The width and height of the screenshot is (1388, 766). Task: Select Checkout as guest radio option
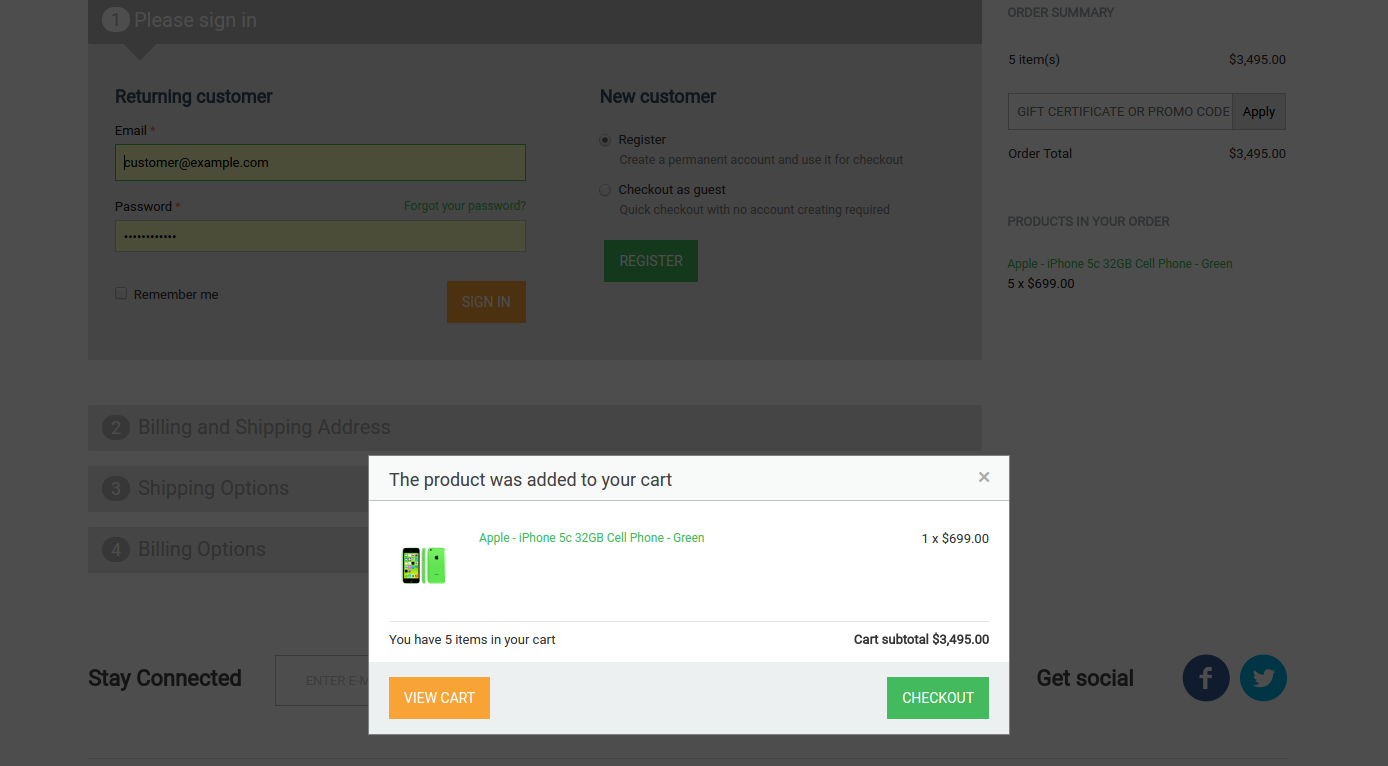605,190
